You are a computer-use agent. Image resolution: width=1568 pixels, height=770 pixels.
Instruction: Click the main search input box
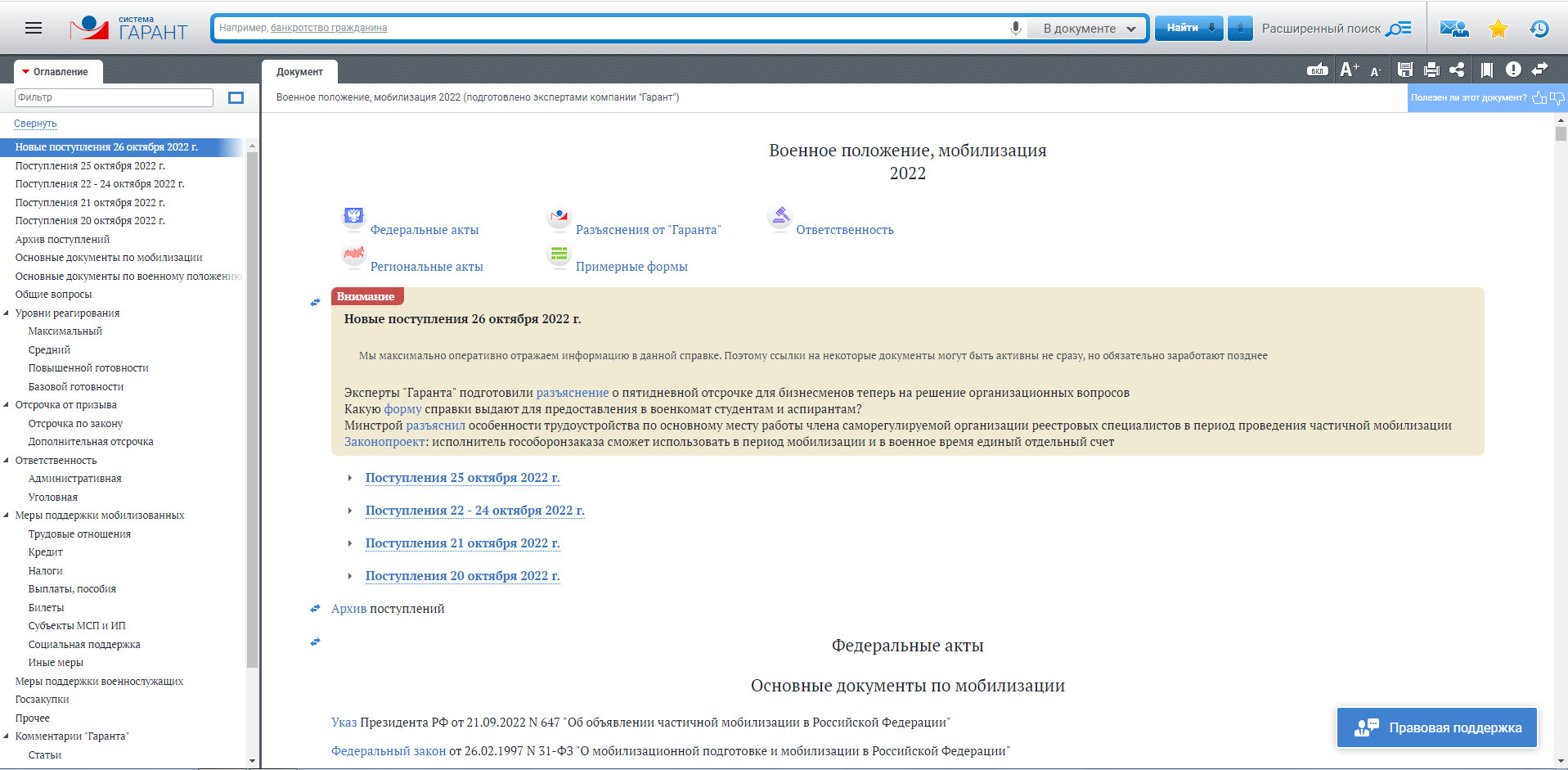[610, 28]
